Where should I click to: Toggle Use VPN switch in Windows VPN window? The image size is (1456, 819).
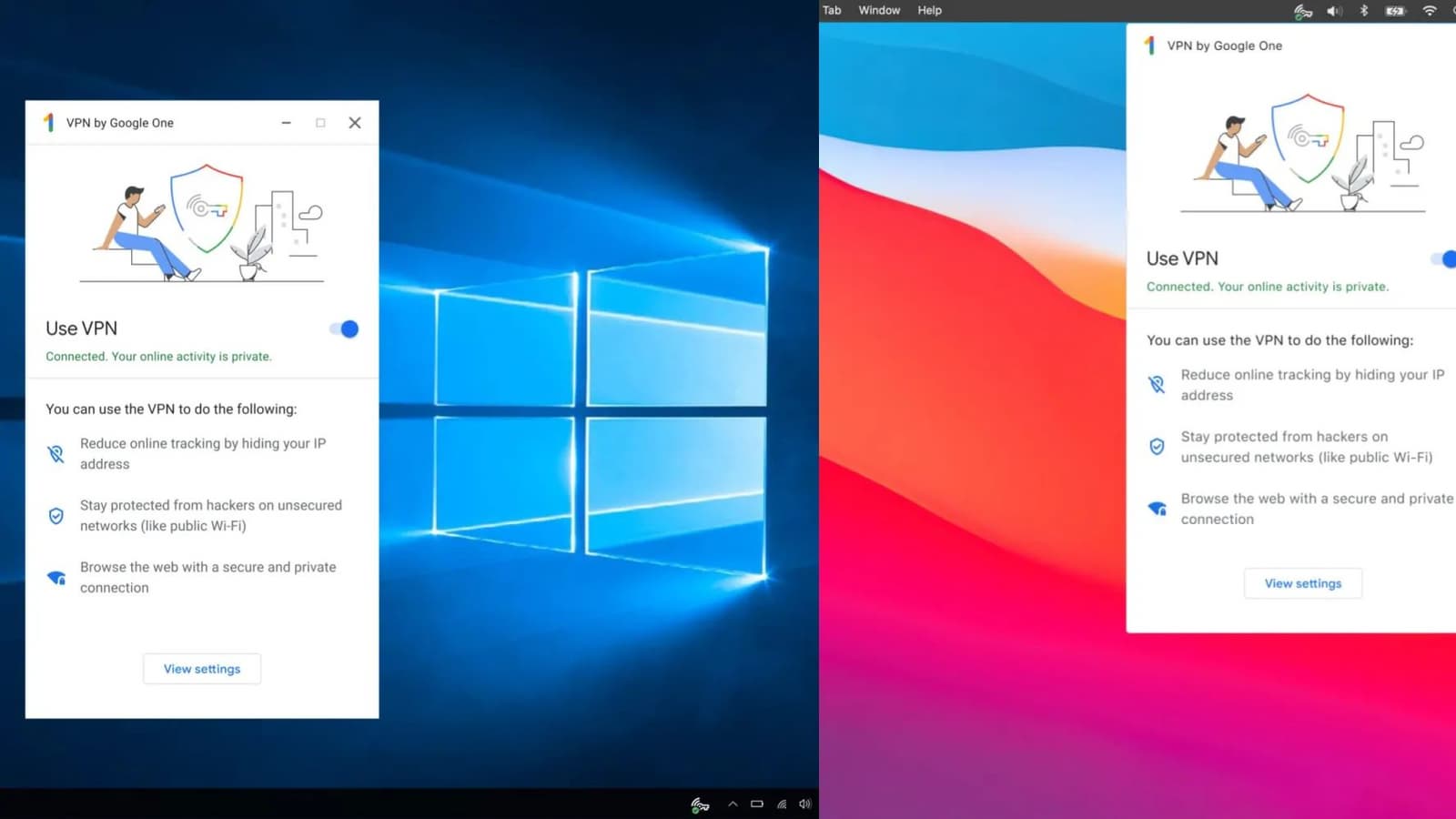345,329
